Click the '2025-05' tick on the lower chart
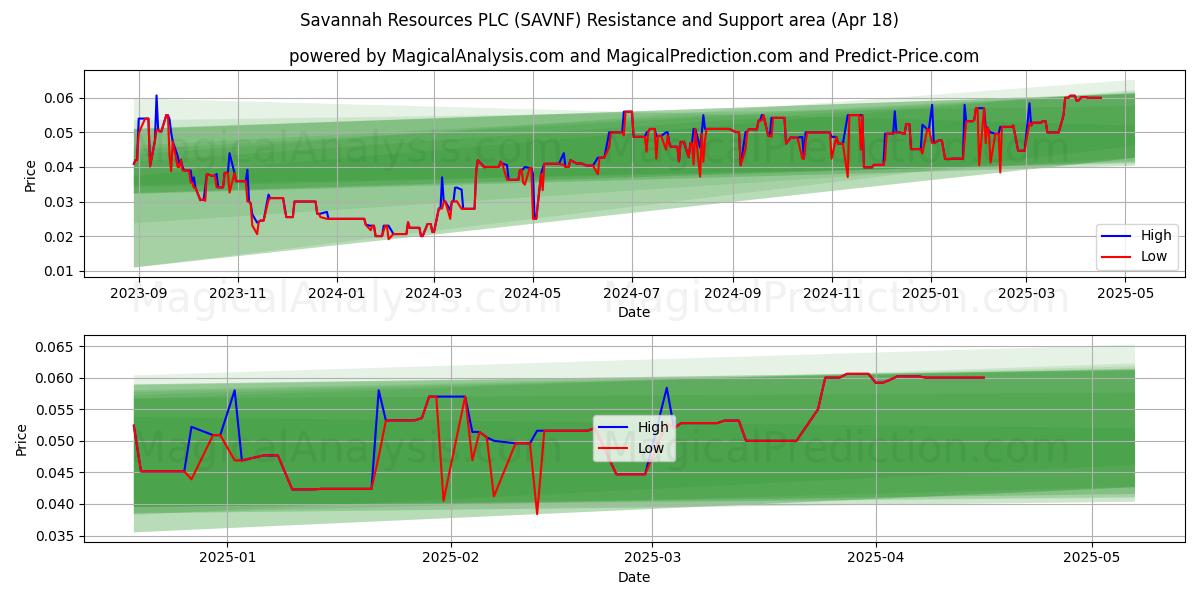This screenshot has height=600, width=1200. 1092,556
